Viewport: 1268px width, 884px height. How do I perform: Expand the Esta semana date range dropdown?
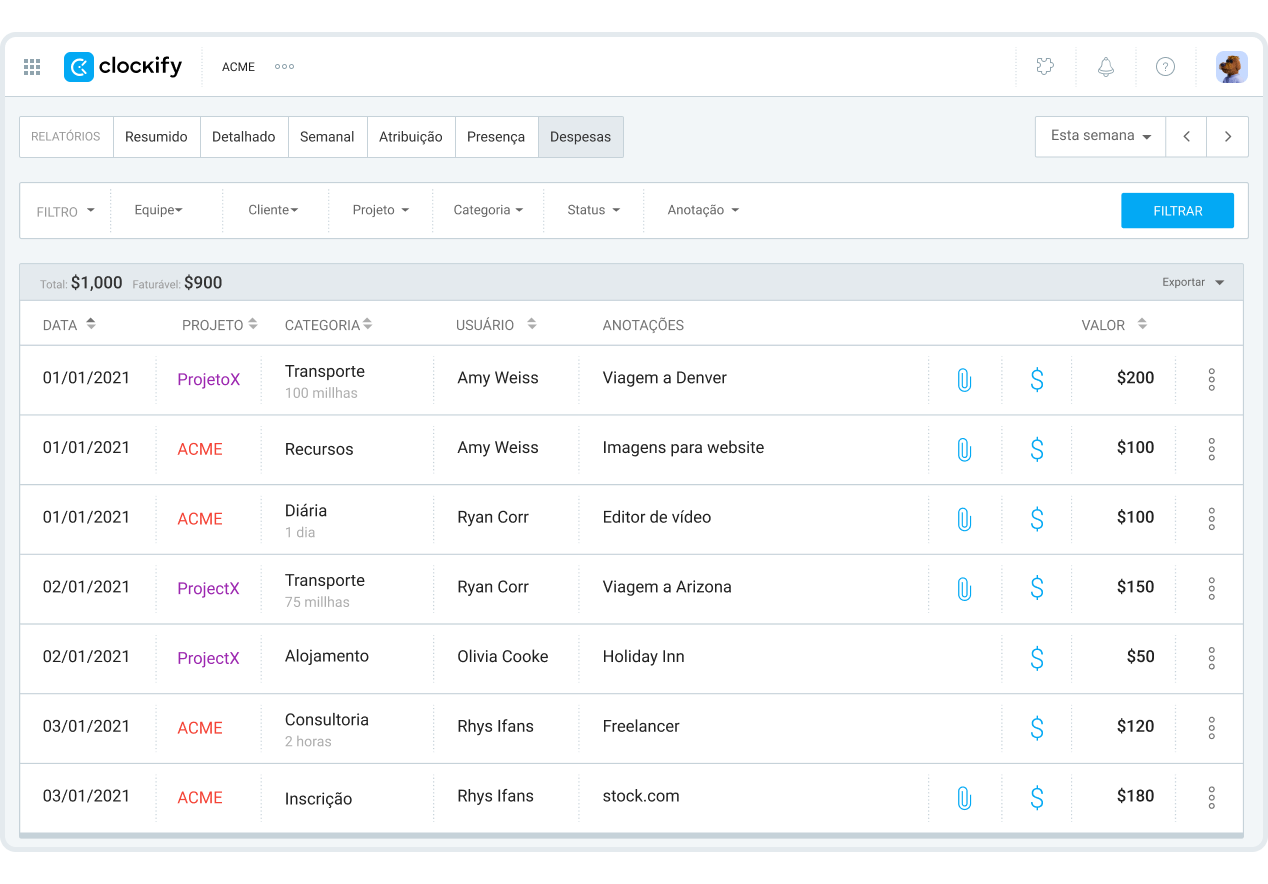click(x=1100, y=136)
